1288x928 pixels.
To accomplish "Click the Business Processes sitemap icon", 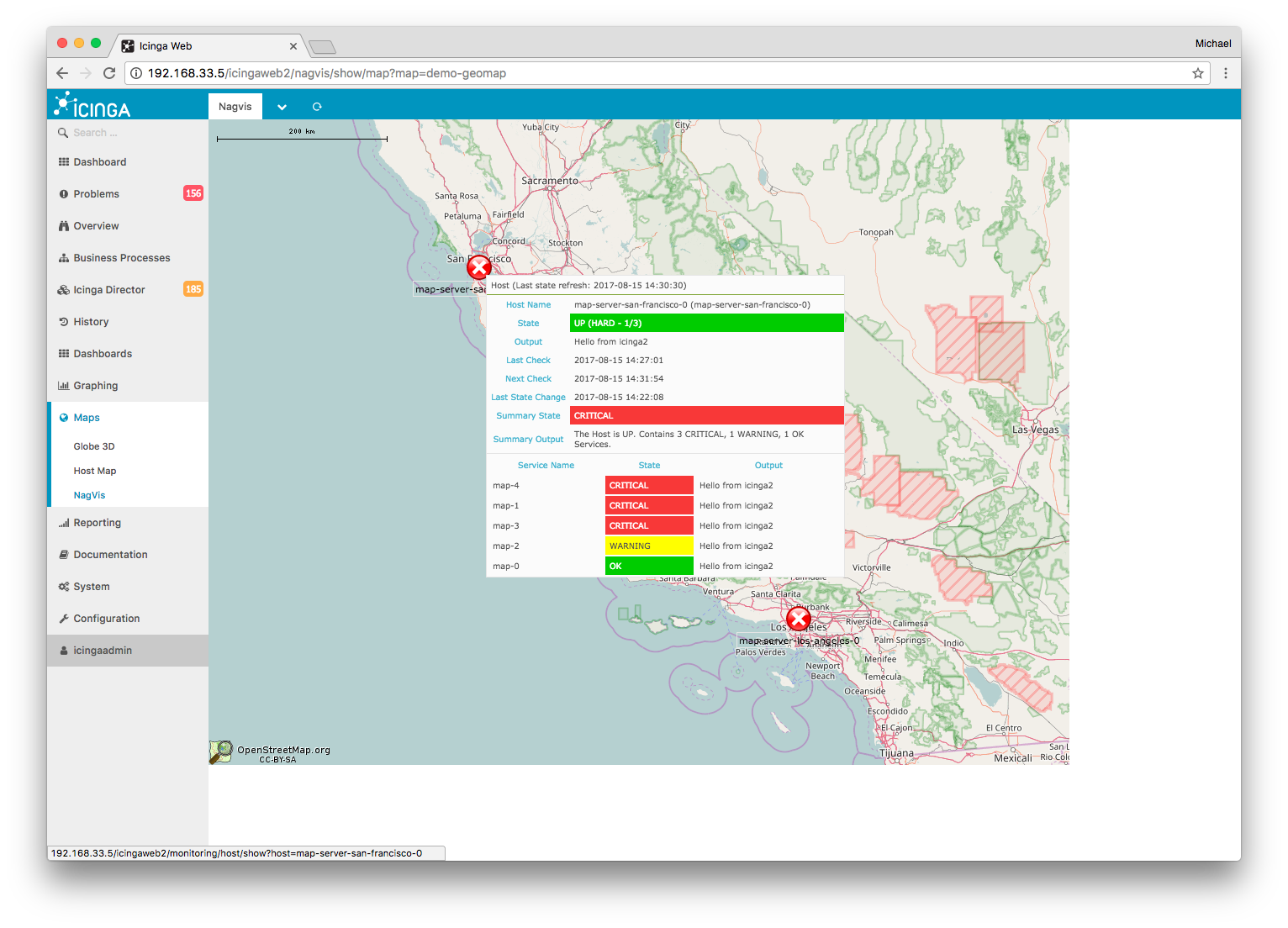I will (64, 258).
